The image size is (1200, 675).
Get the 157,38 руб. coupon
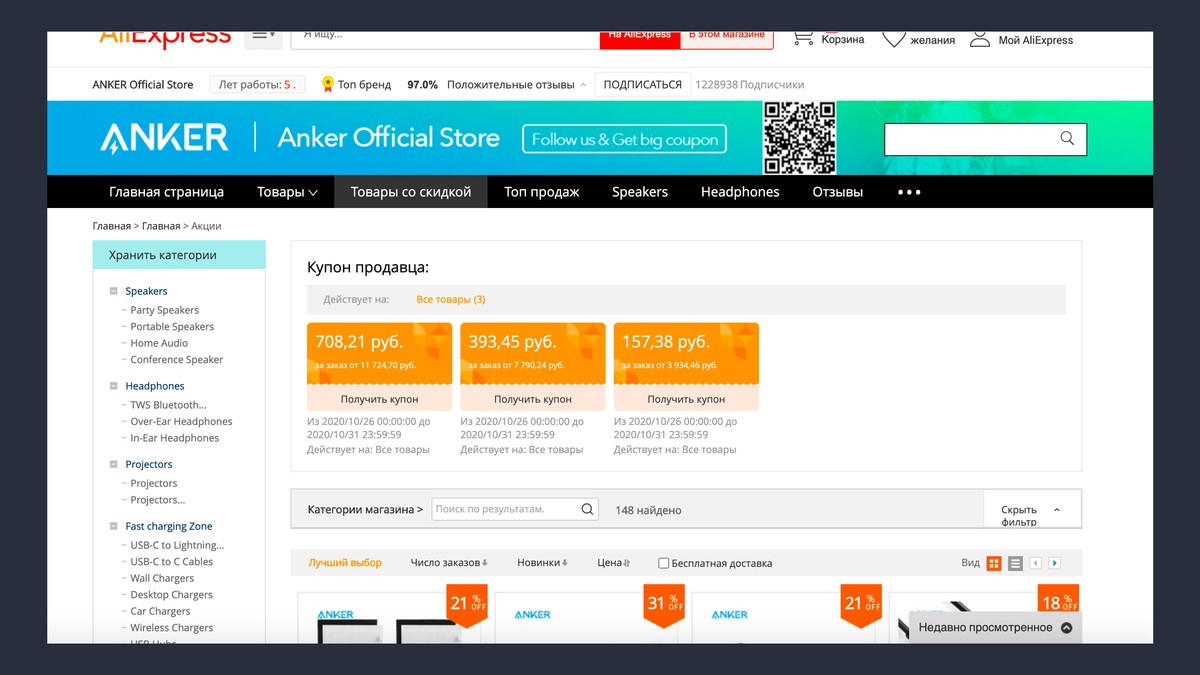point(686,399)
